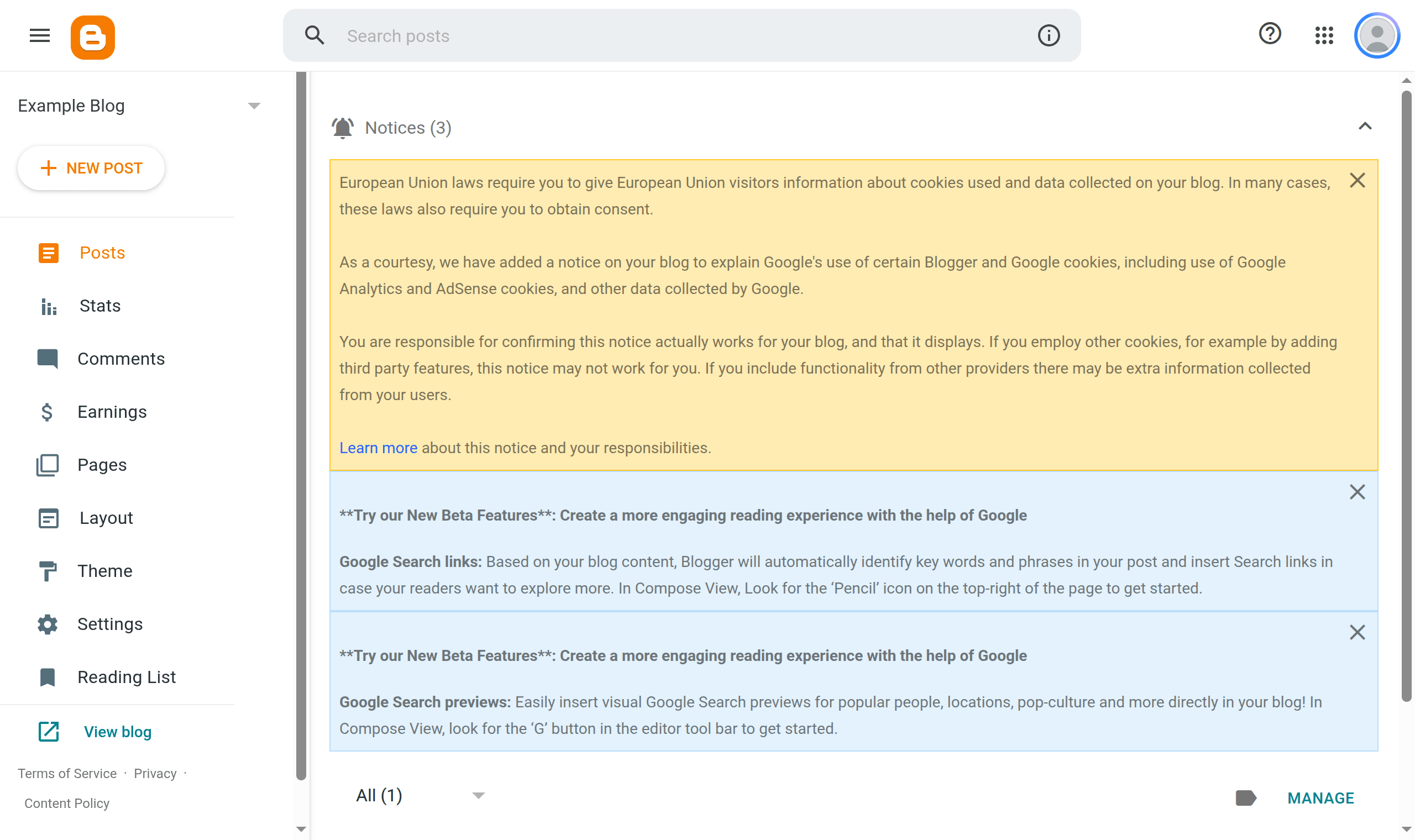Click the sidebar vertical scrollbar
The width and height of the screenshot is (1415, 840).
[x=301, y=426]
